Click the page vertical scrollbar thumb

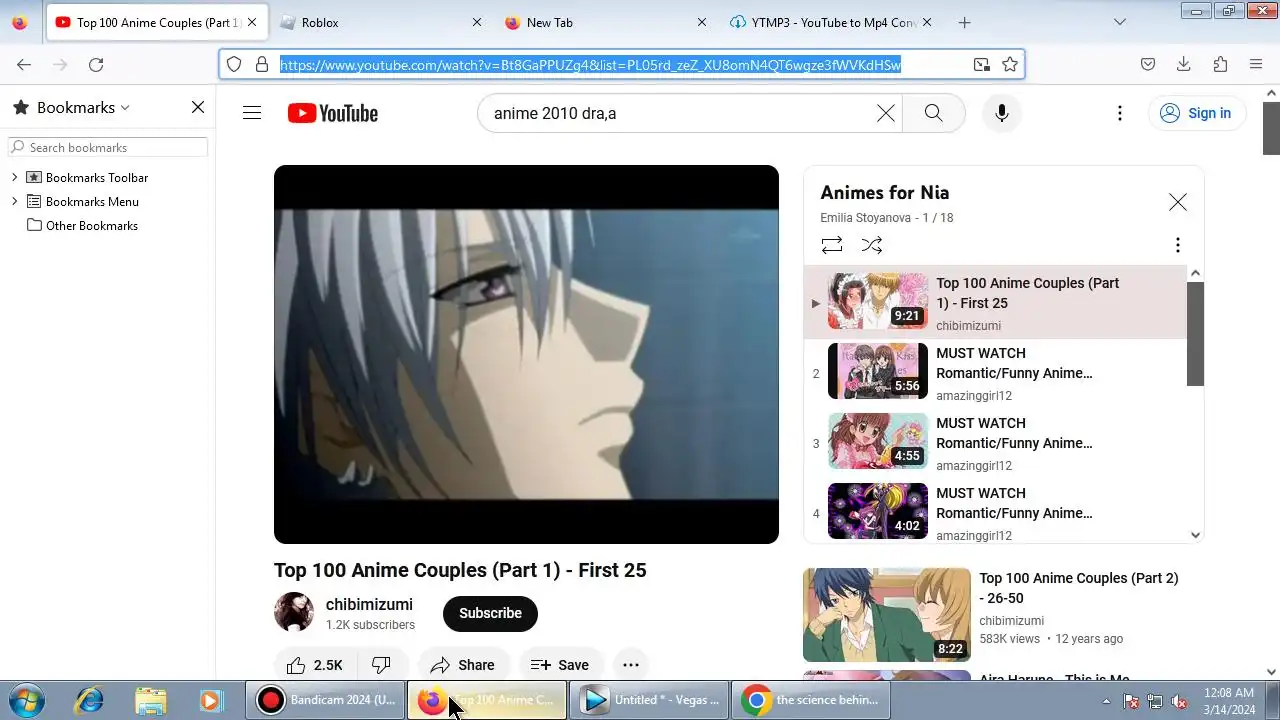click(1271, 128)
